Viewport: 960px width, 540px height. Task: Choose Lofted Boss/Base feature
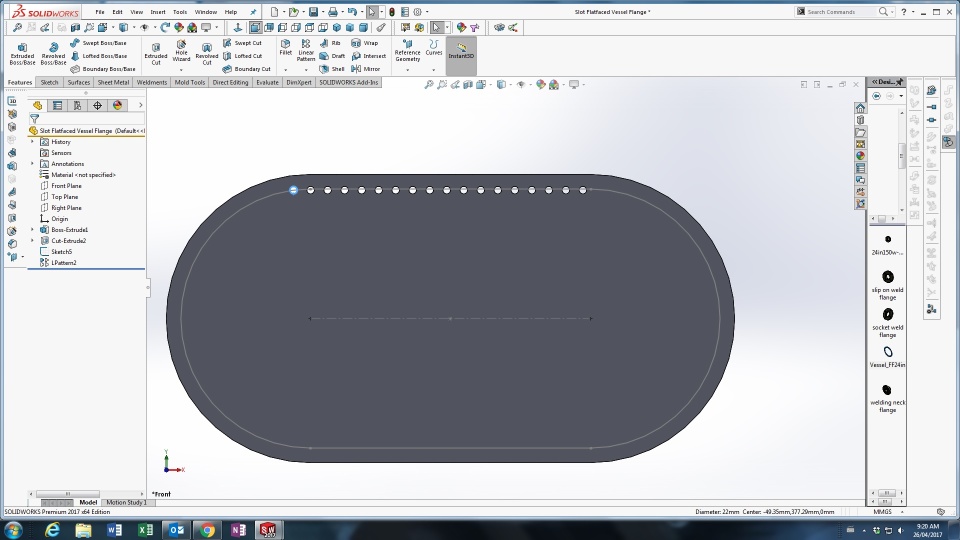(x=98, y=56)
